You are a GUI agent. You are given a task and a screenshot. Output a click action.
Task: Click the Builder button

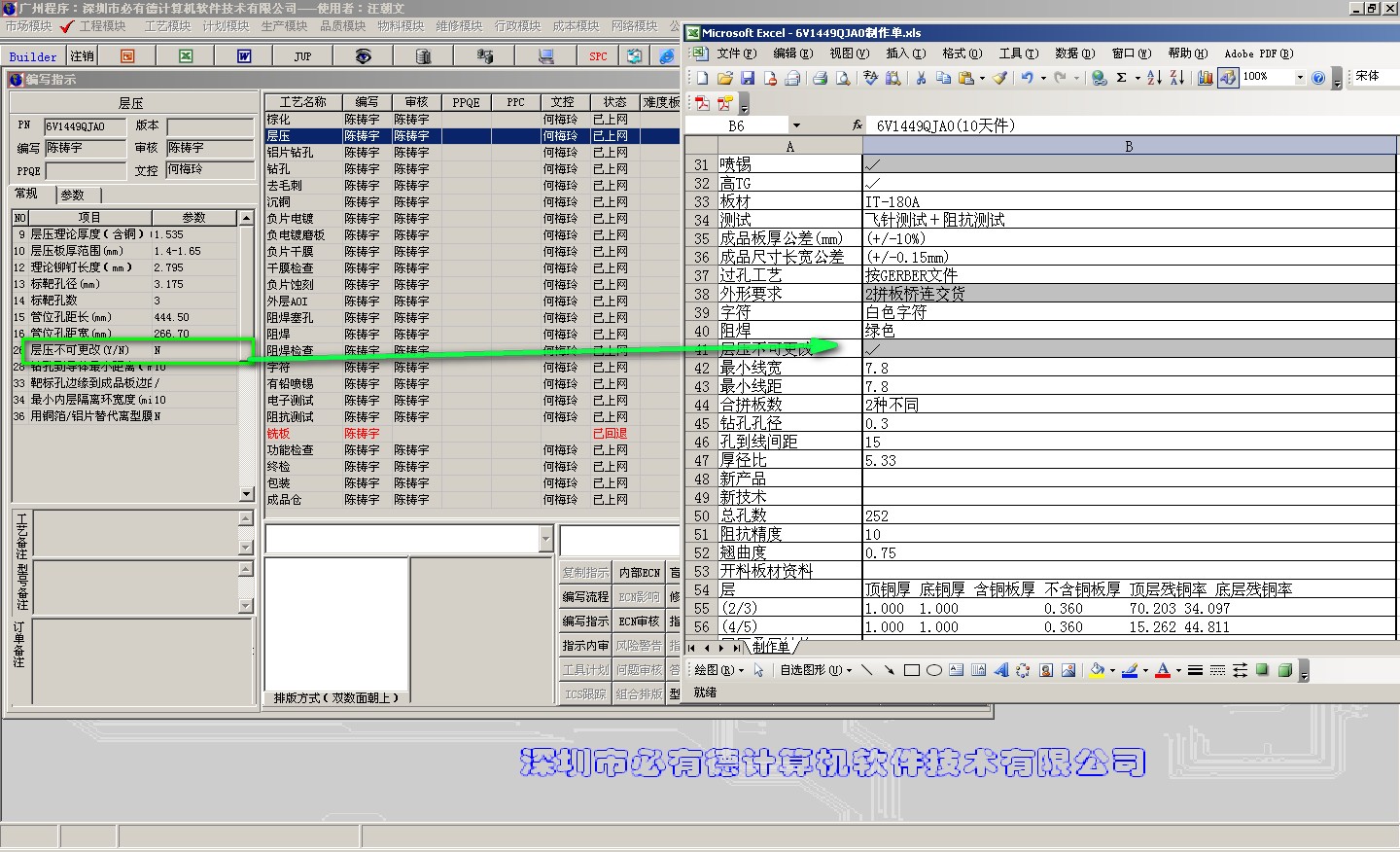[x=33, y=56]
